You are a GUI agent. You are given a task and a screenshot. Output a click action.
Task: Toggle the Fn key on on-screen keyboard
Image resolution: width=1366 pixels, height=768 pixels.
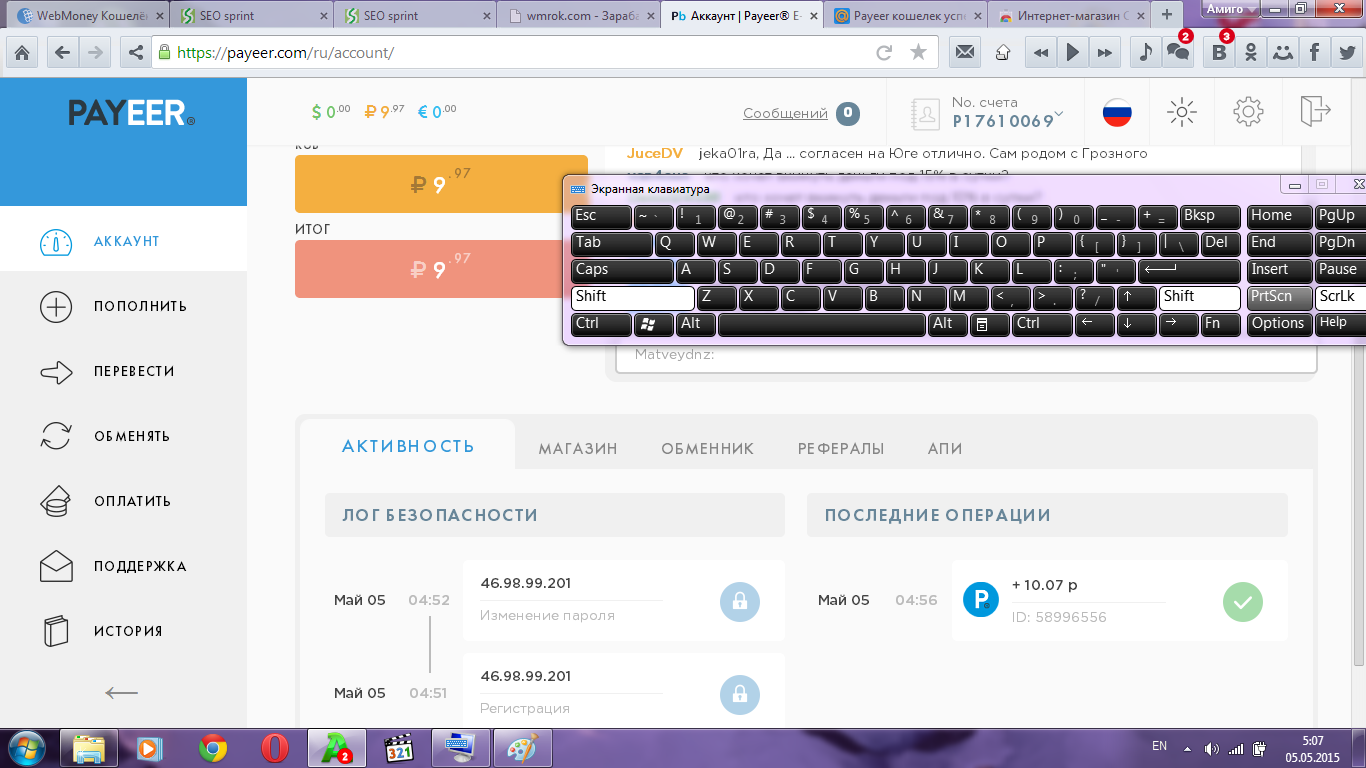(x=1220, y=324)
